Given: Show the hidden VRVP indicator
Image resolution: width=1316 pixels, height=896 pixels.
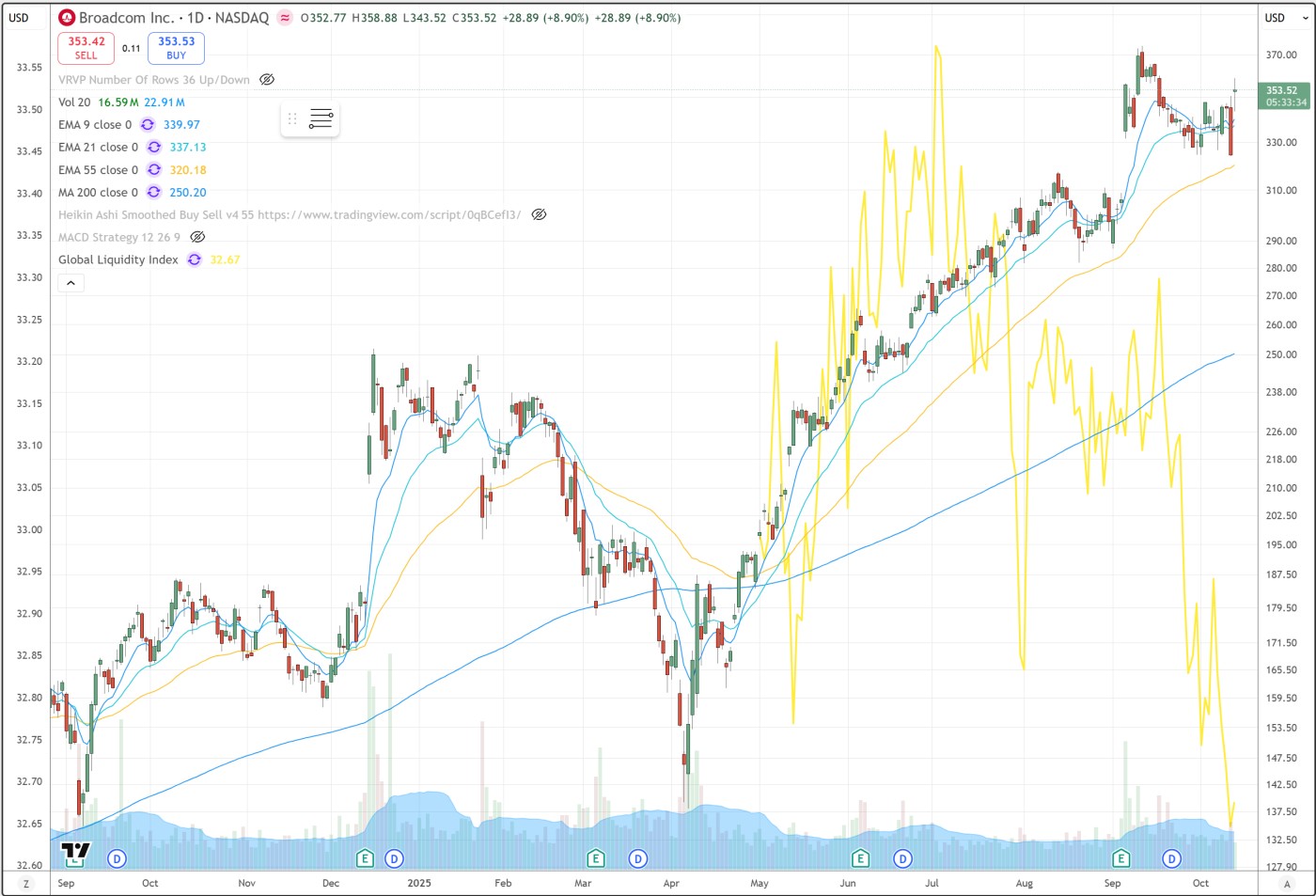Looking at the screenshot, I should click(x=267, y=80).
